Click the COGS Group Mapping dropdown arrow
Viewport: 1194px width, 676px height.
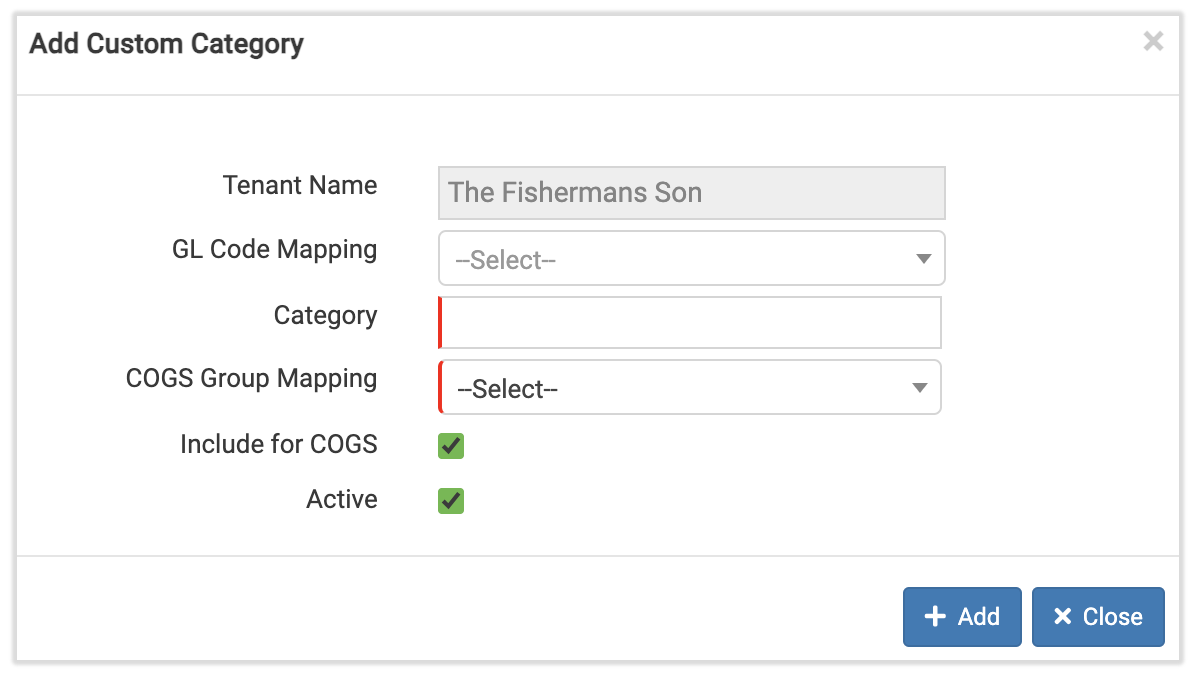919,389
